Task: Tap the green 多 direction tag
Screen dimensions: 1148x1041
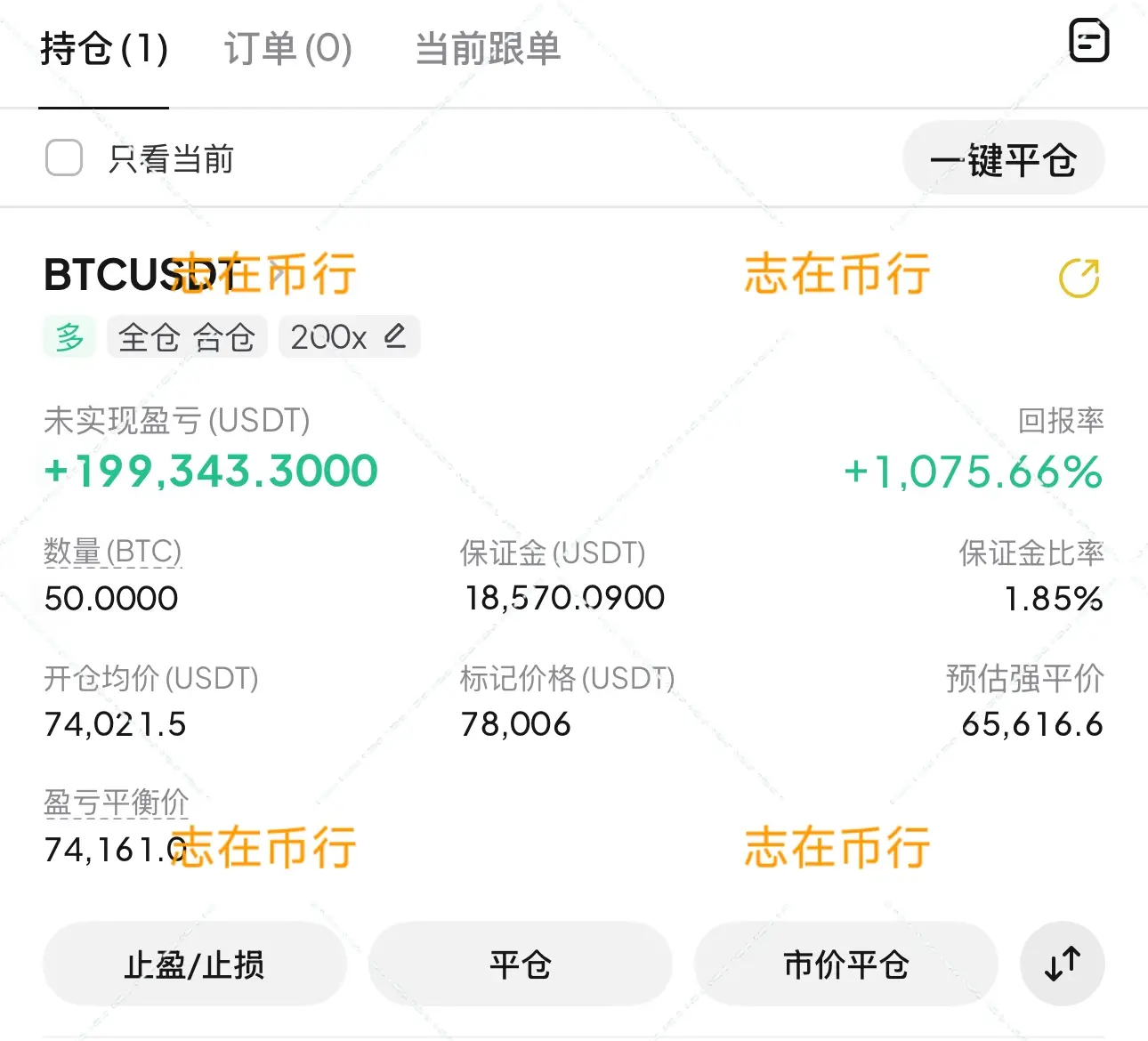Action: pyautogui.click(x=69, y=337)
